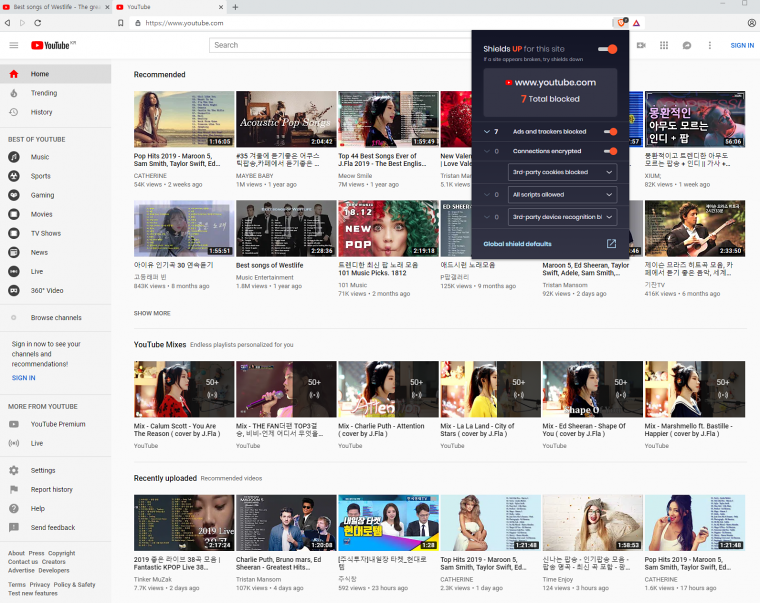Expand the Connections encrypted row chevron
This screenshot has height=603, width=760.
pyautogui.click(x=487, y=151)
